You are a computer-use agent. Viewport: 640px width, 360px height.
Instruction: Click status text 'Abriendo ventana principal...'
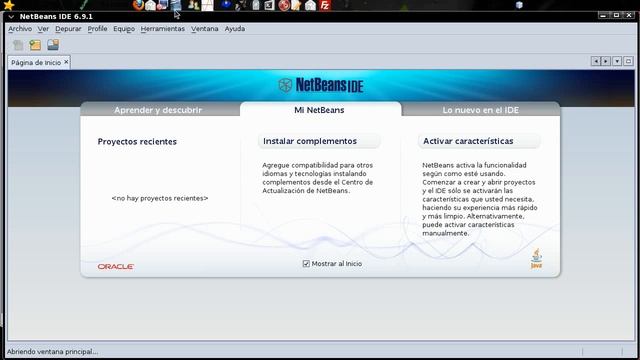pos(52,351)
